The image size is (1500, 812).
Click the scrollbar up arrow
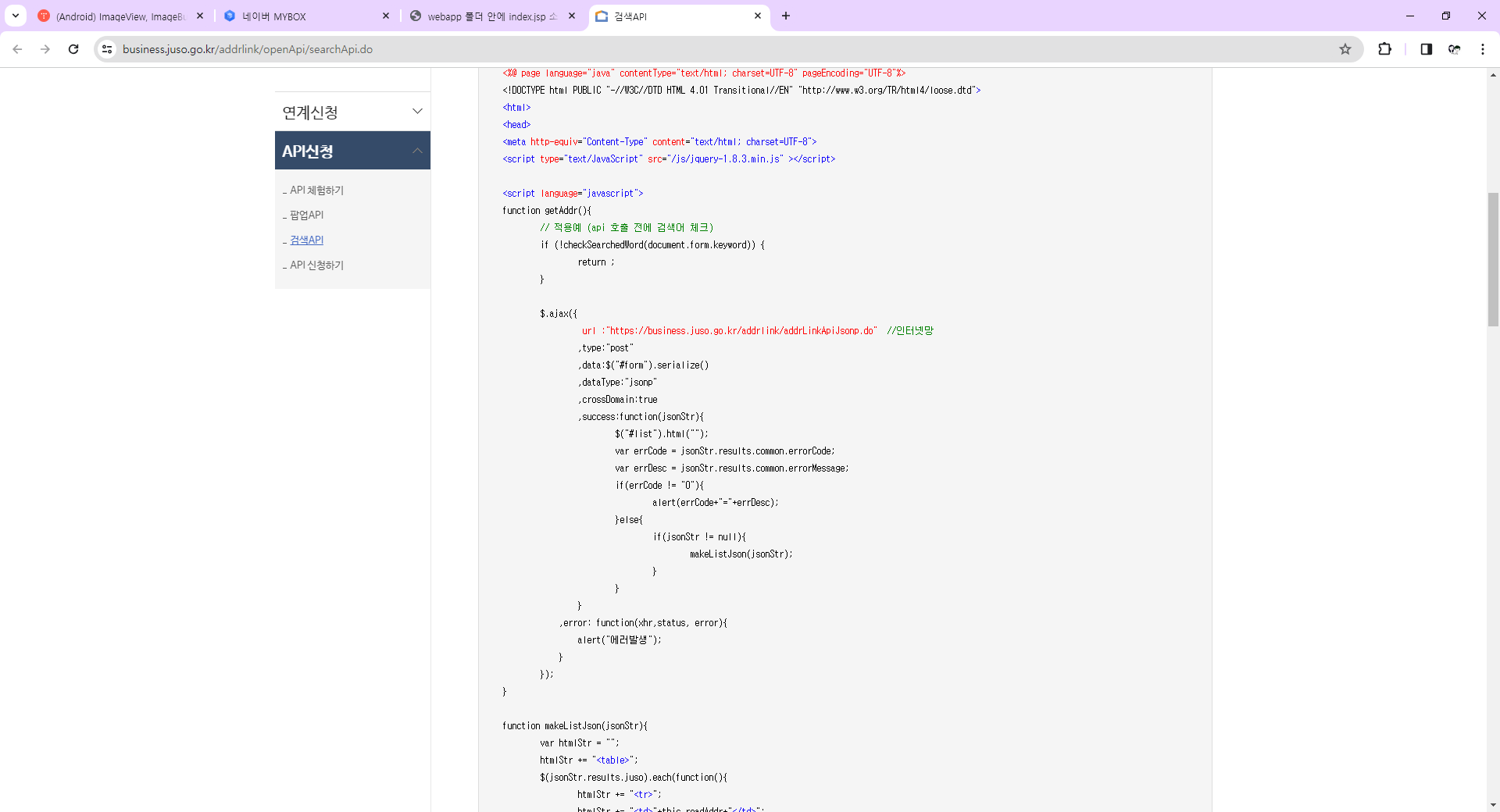[x=1493, y=75]
